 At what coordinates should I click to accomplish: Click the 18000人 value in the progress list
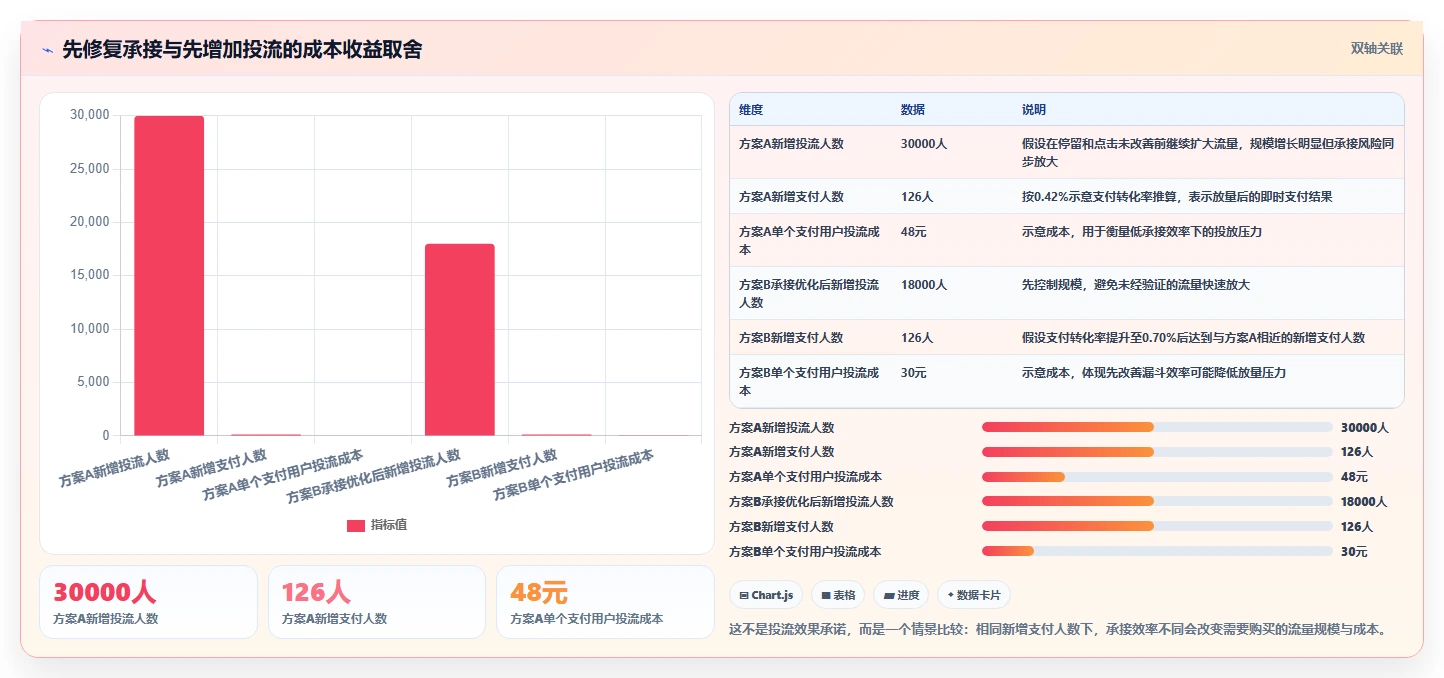click(1364, 502)
